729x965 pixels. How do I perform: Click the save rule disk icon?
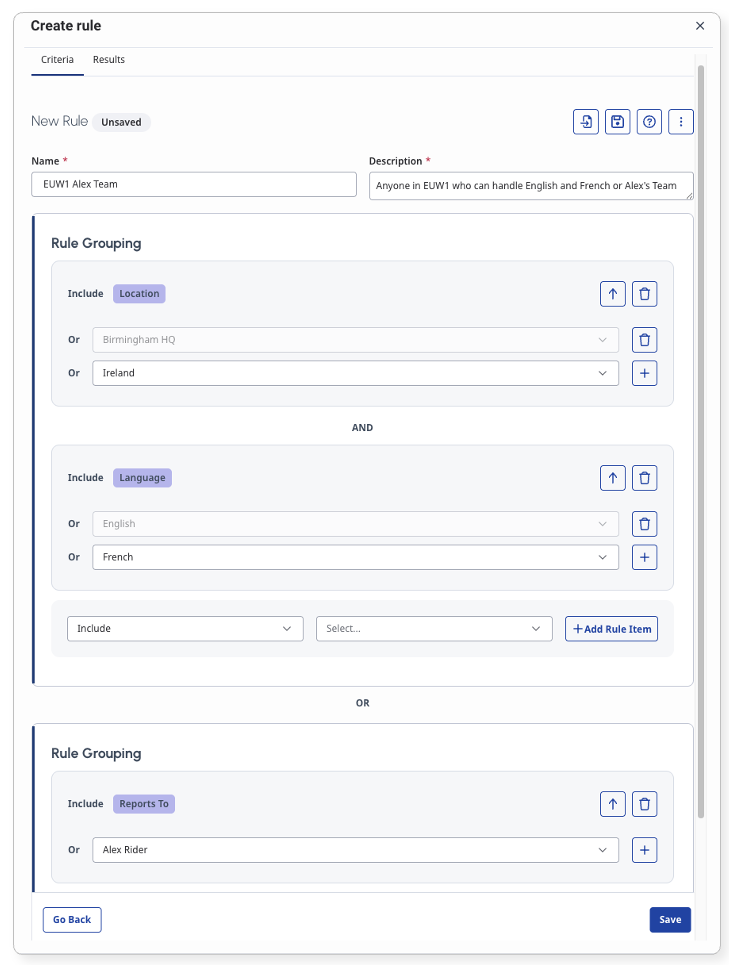[618, 122]
